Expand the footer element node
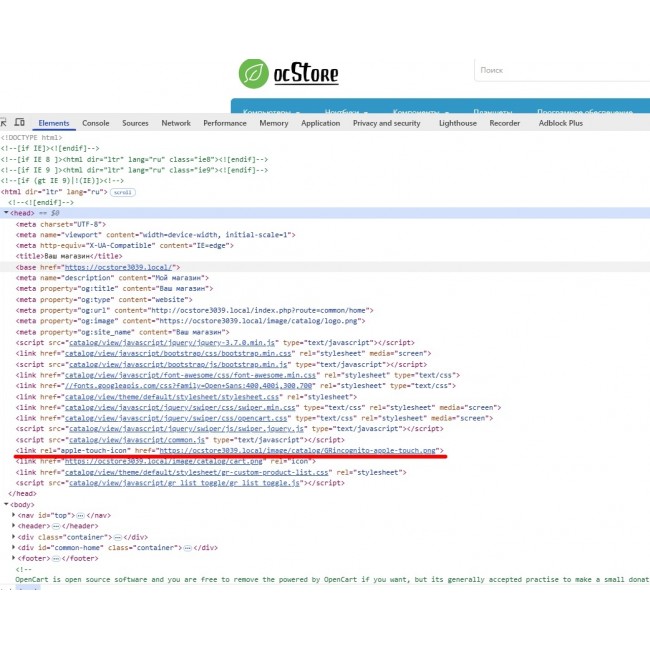This screenshot has height=650, width=650. (14, 559)
